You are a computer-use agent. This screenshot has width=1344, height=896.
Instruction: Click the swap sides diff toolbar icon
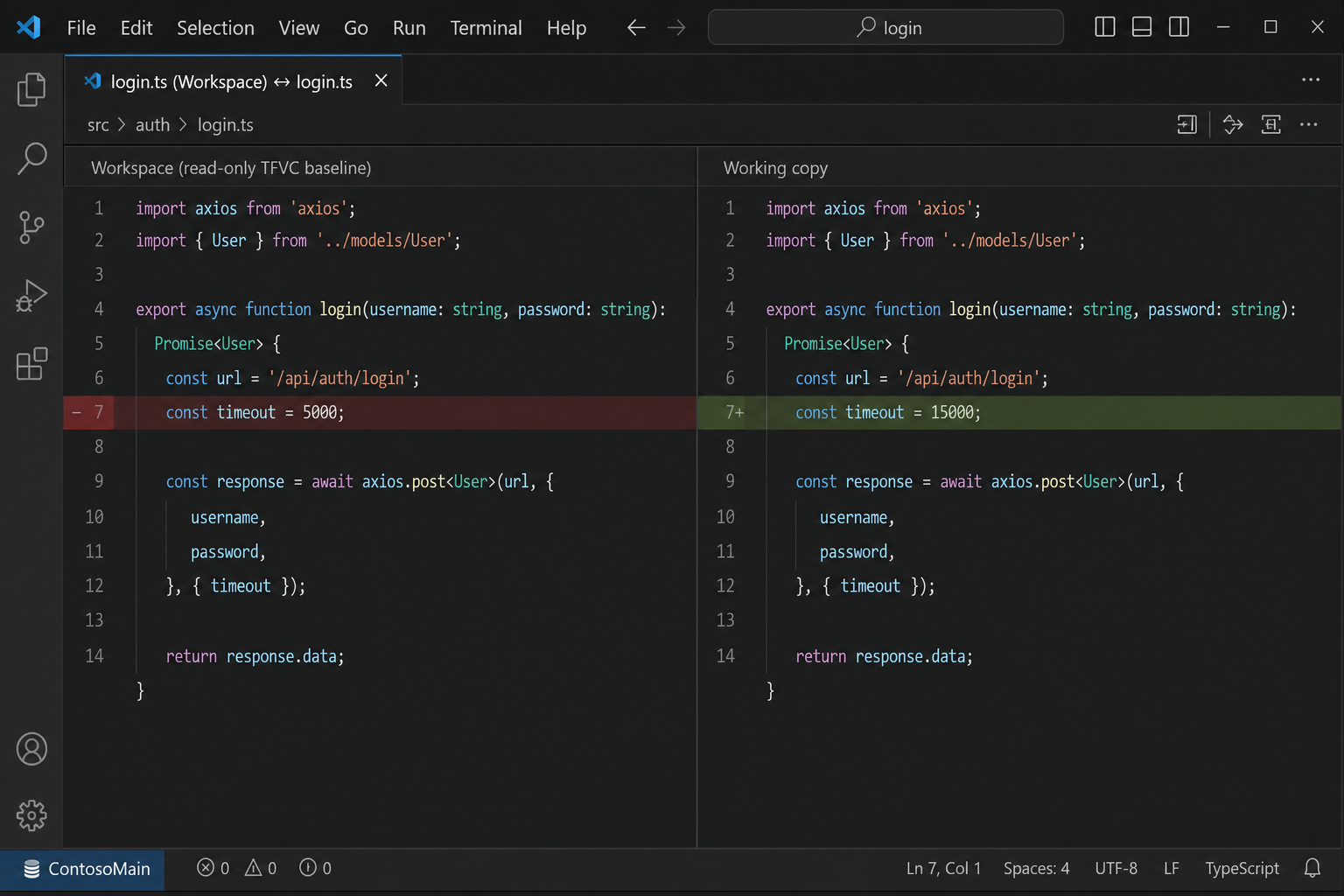[1233, 124]
